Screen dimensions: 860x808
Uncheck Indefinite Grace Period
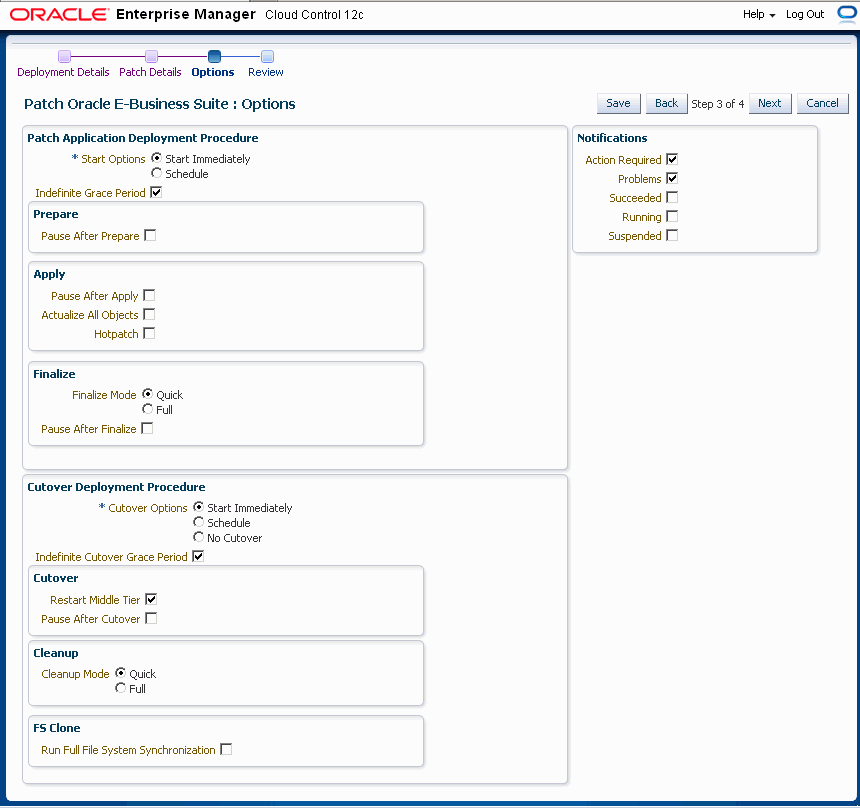pos(156,193)
